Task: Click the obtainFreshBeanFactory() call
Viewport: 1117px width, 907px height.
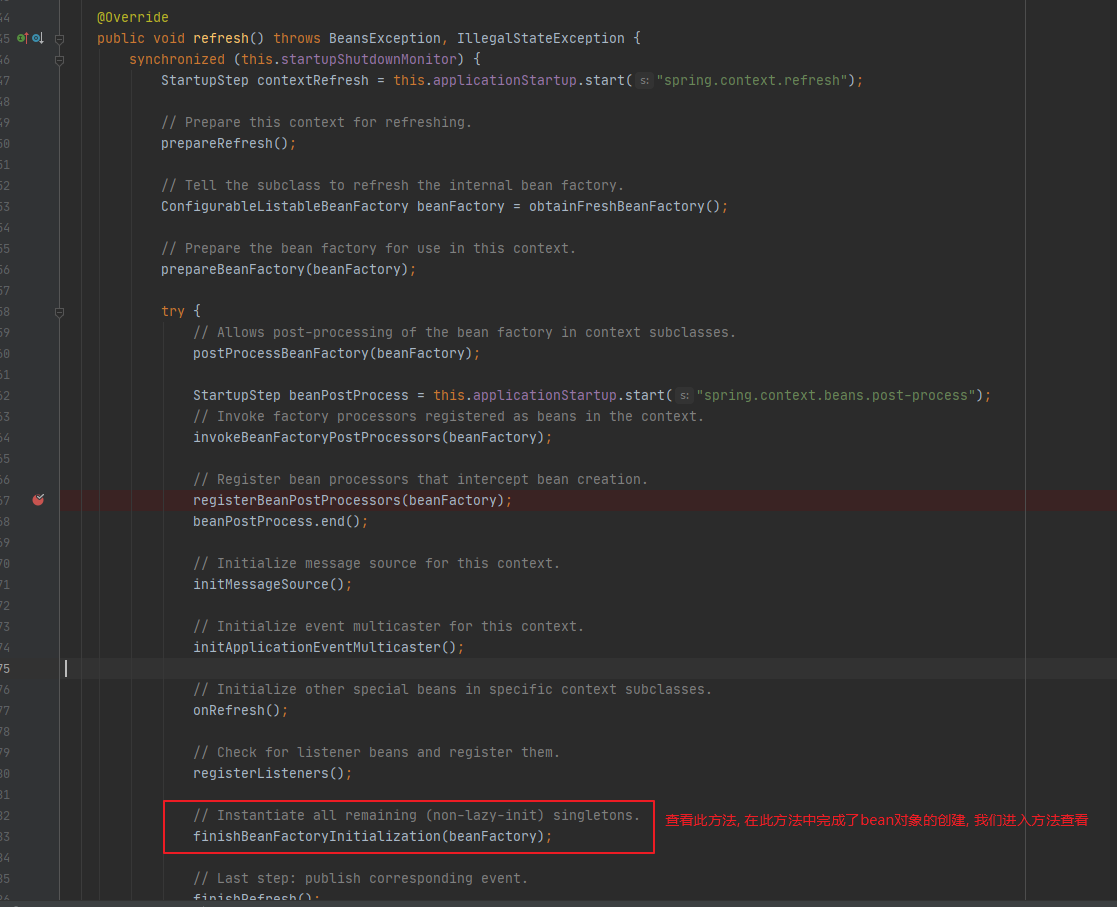Action: (x=624, y=207)
